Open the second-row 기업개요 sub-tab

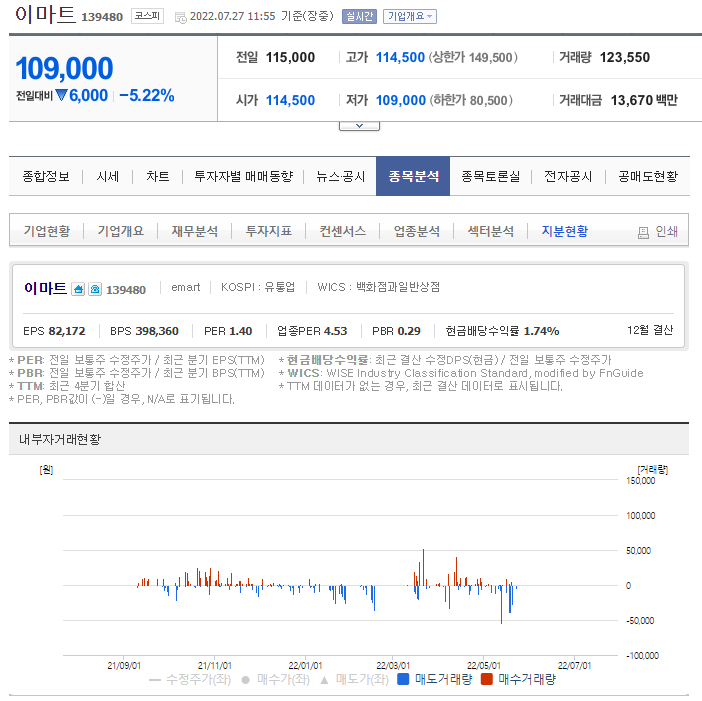(x=121, y=231)
